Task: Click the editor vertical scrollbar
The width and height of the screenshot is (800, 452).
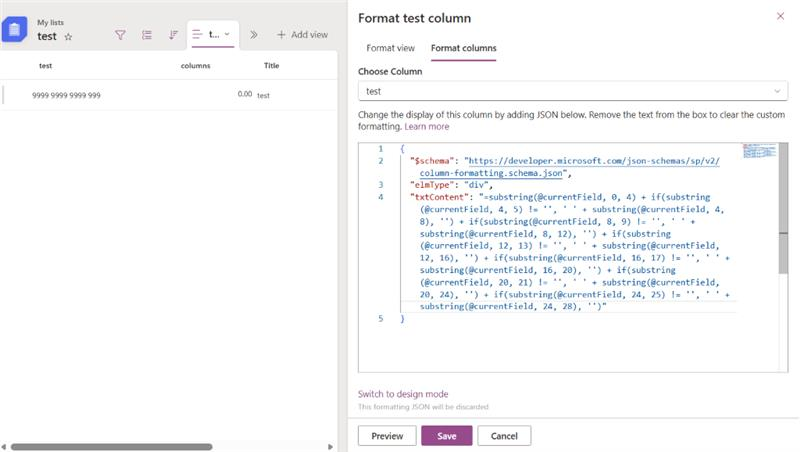Action: point(783,209)
